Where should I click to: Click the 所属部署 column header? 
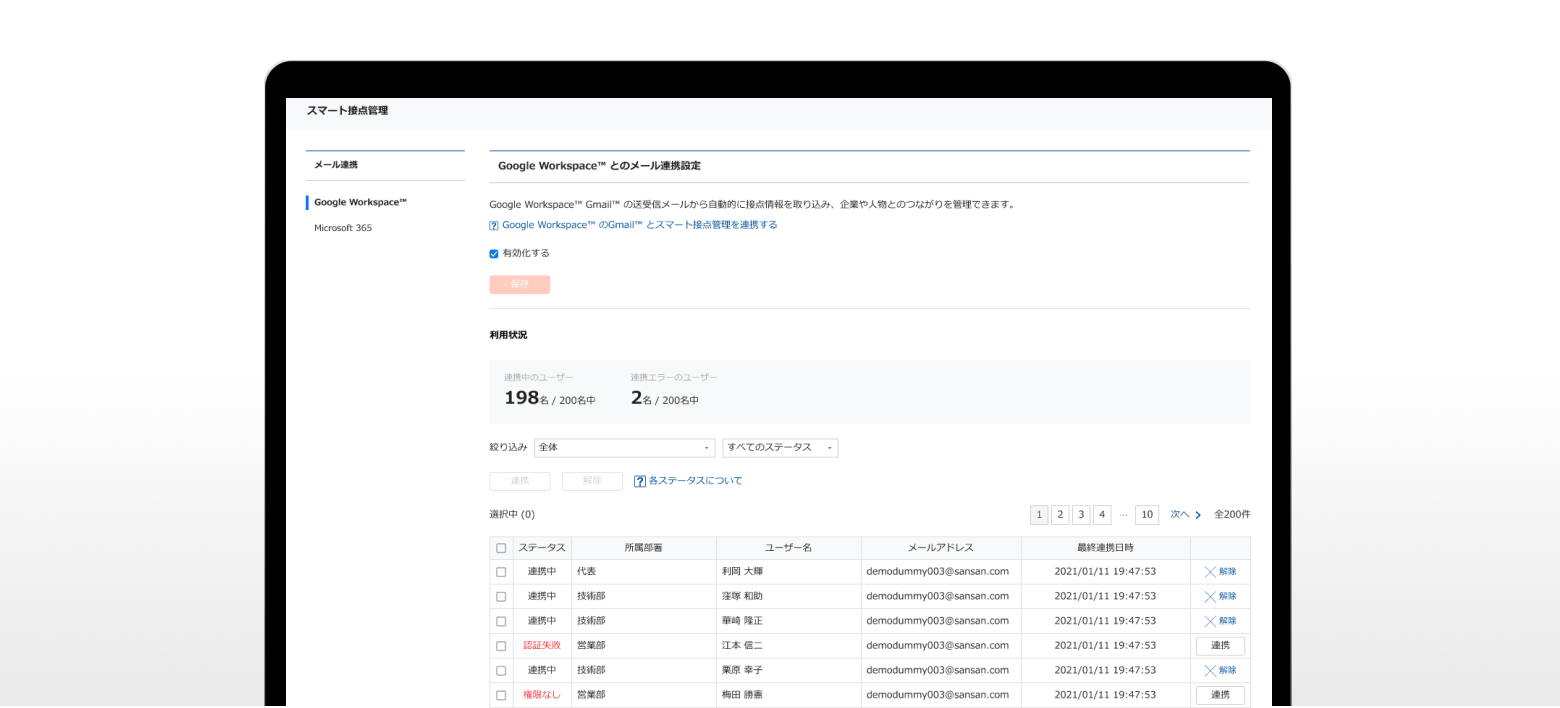click(x=643, y=548)
